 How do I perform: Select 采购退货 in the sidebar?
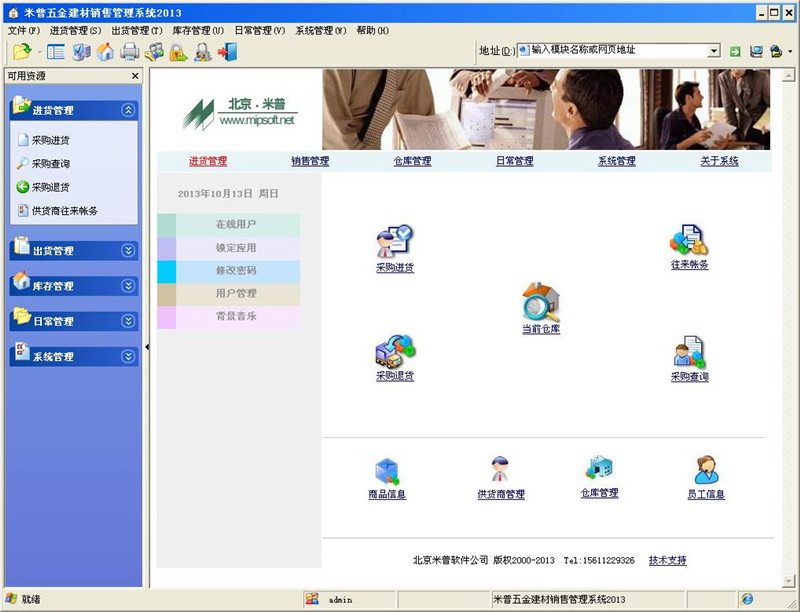tap(44, 187)
